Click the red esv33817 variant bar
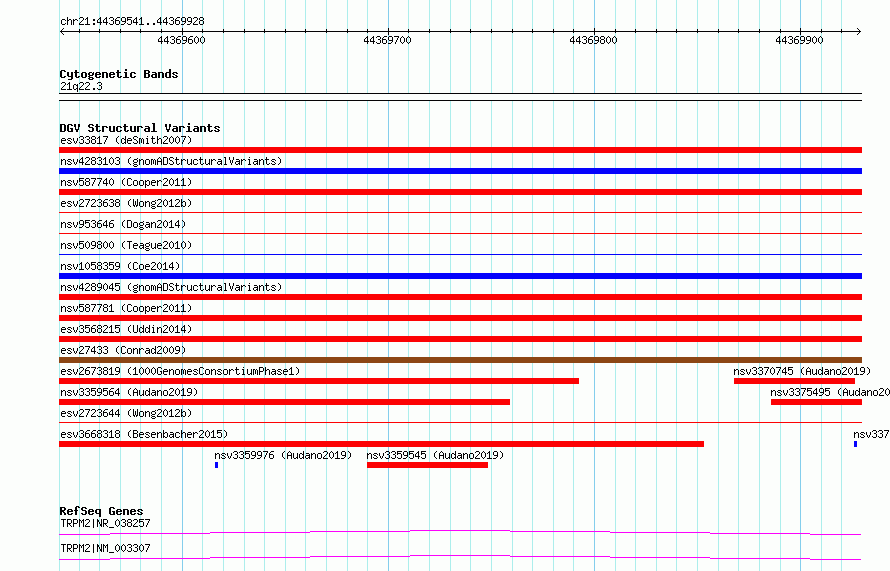This screenshot has width=890, height=571. click(x=460, y=150)
